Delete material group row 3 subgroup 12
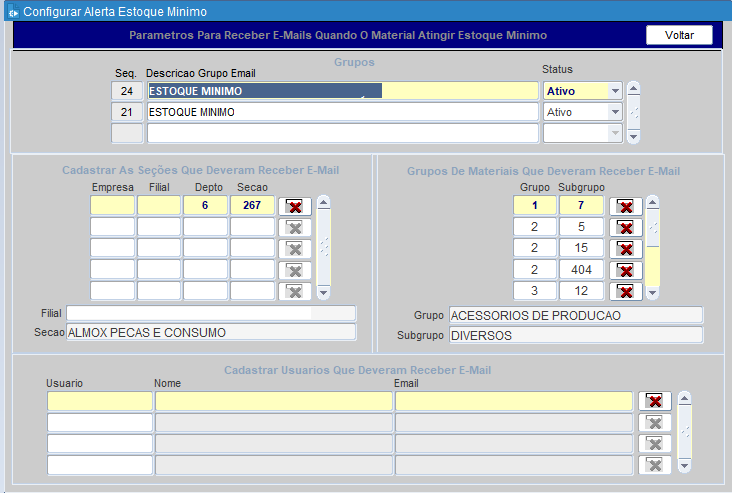Viewport: 732px width, 493px height. [626, 292]
